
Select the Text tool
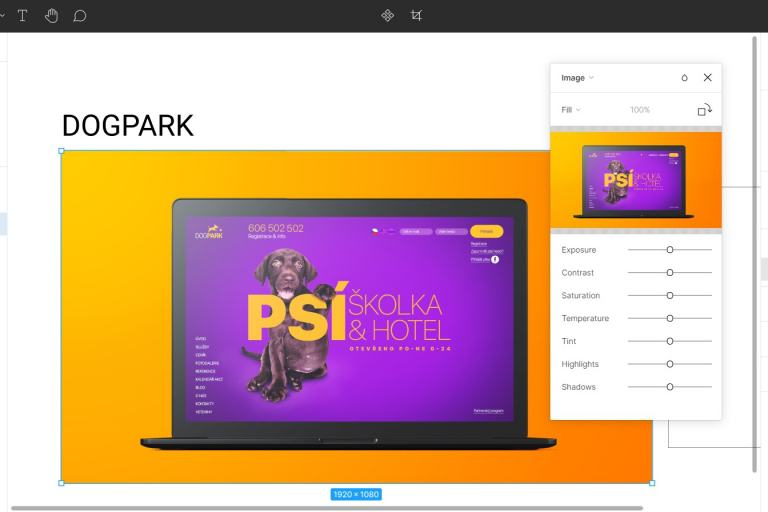click(22, 16)
